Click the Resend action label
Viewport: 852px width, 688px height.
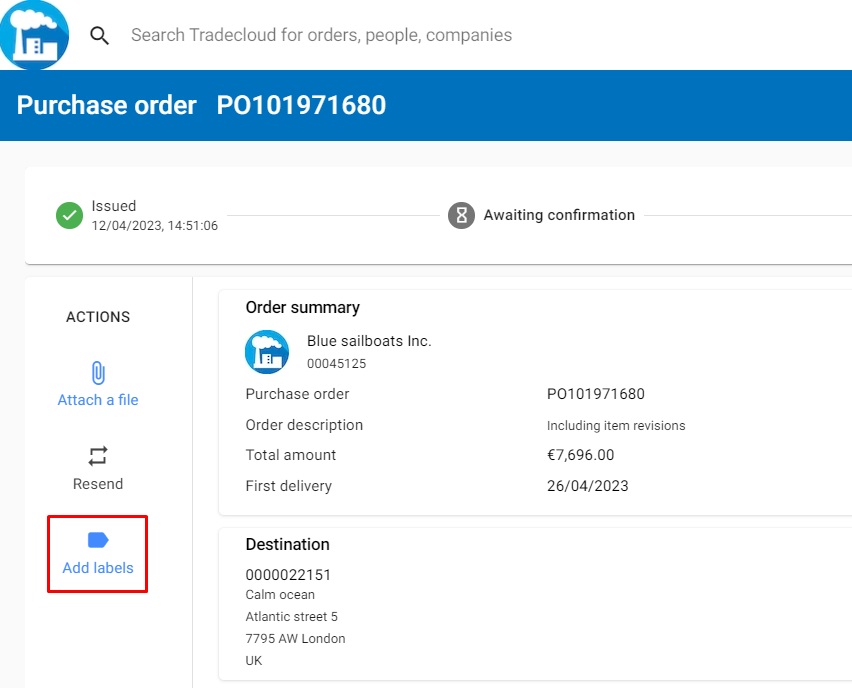pyautogui.click(x=98, y=484)
